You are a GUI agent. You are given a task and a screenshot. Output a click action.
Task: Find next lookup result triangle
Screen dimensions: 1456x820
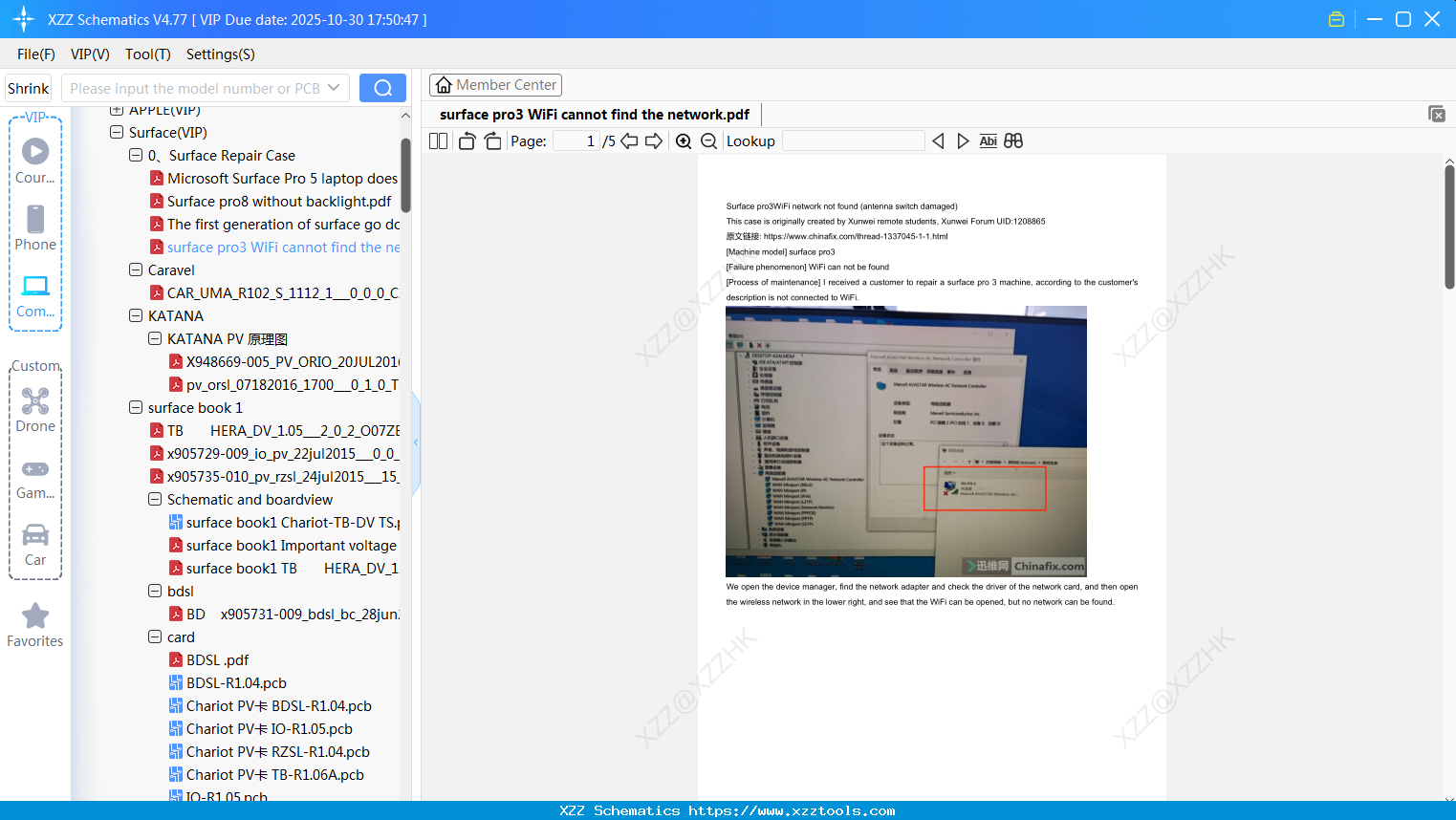click(x=963, y=140)
